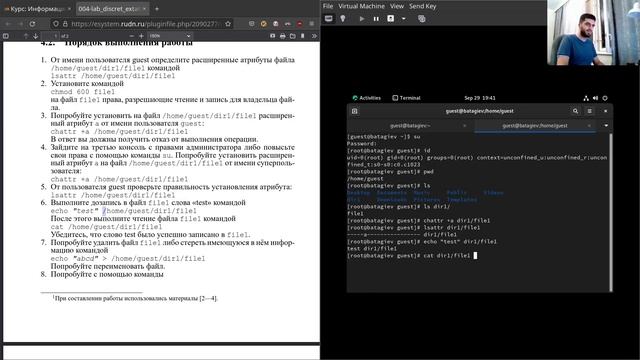This screenshot has height=360, width=640.
Task: Open a new terminal tab button
Action: [355, 111]
